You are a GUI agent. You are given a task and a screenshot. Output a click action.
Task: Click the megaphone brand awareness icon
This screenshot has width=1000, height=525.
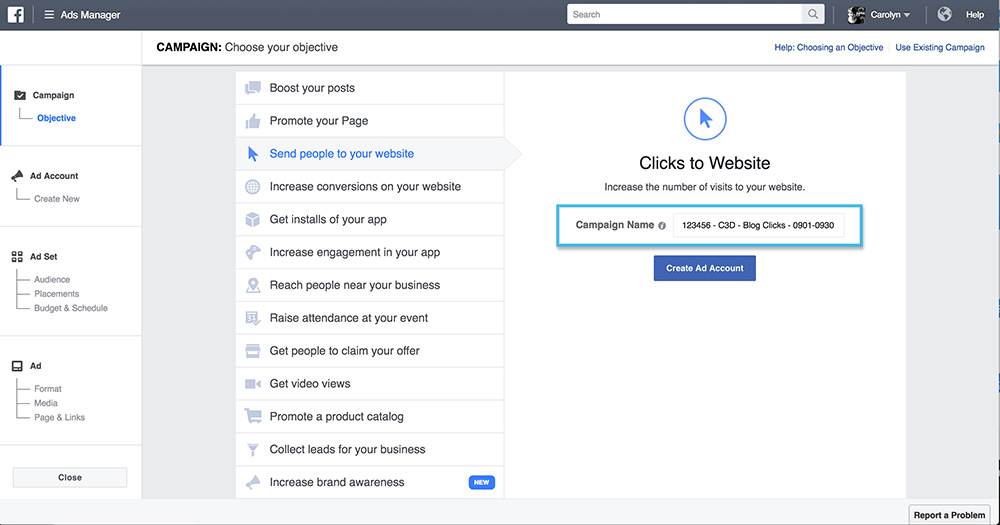[253, 482]
